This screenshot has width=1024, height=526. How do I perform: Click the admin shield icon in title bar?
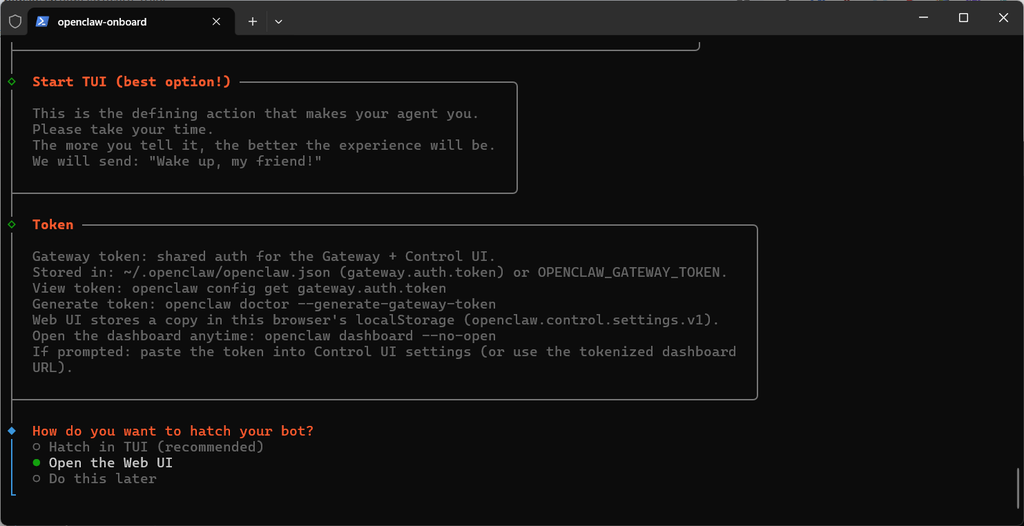15,21
